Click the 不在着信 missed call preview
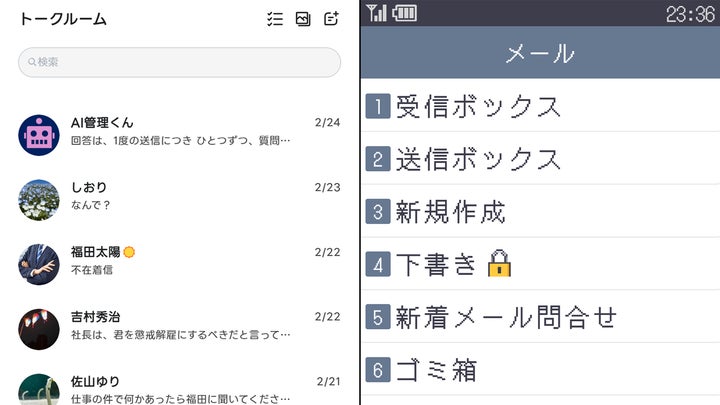This screenshot has height=405, width=720. pos(92,270)
